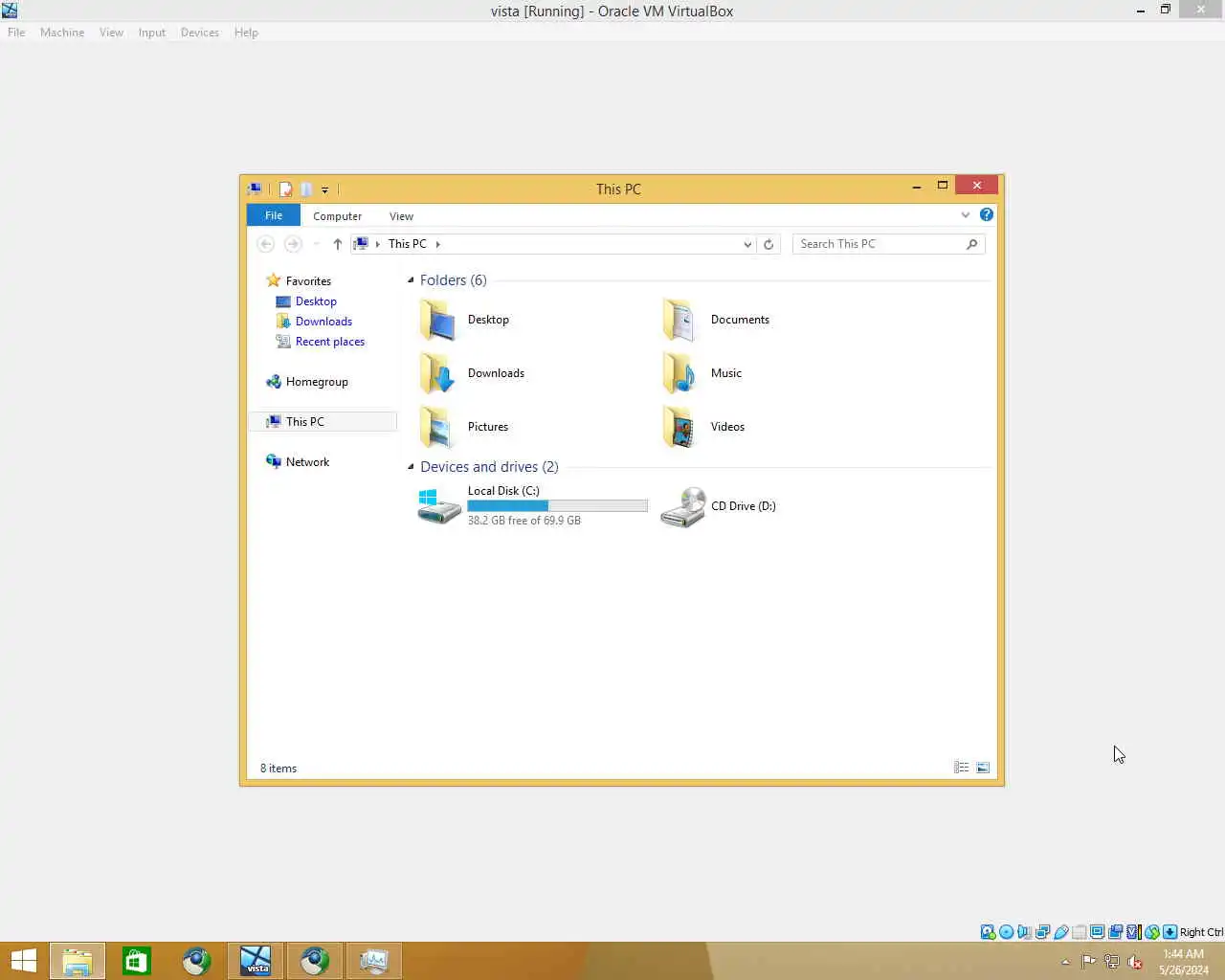Click the Back navigation arrow

(266, 244)
